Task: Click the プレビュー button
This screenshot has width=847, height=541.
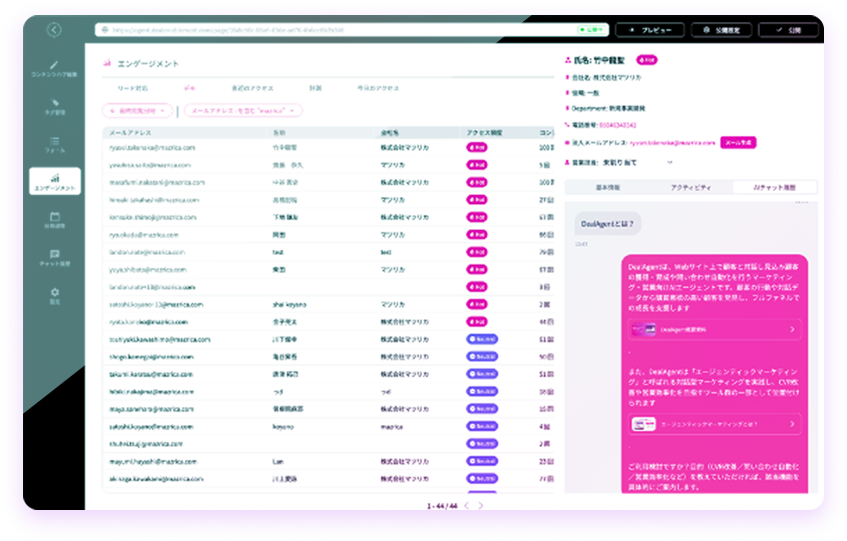Action: 650,30
